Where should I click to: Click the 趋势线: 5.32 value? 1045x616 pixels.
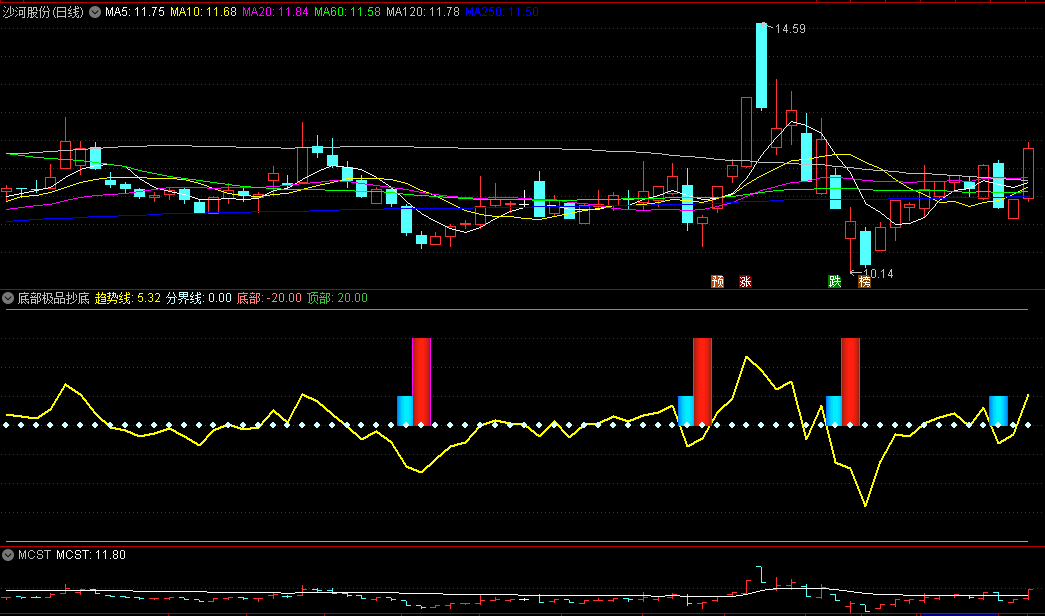click(128, 298)
